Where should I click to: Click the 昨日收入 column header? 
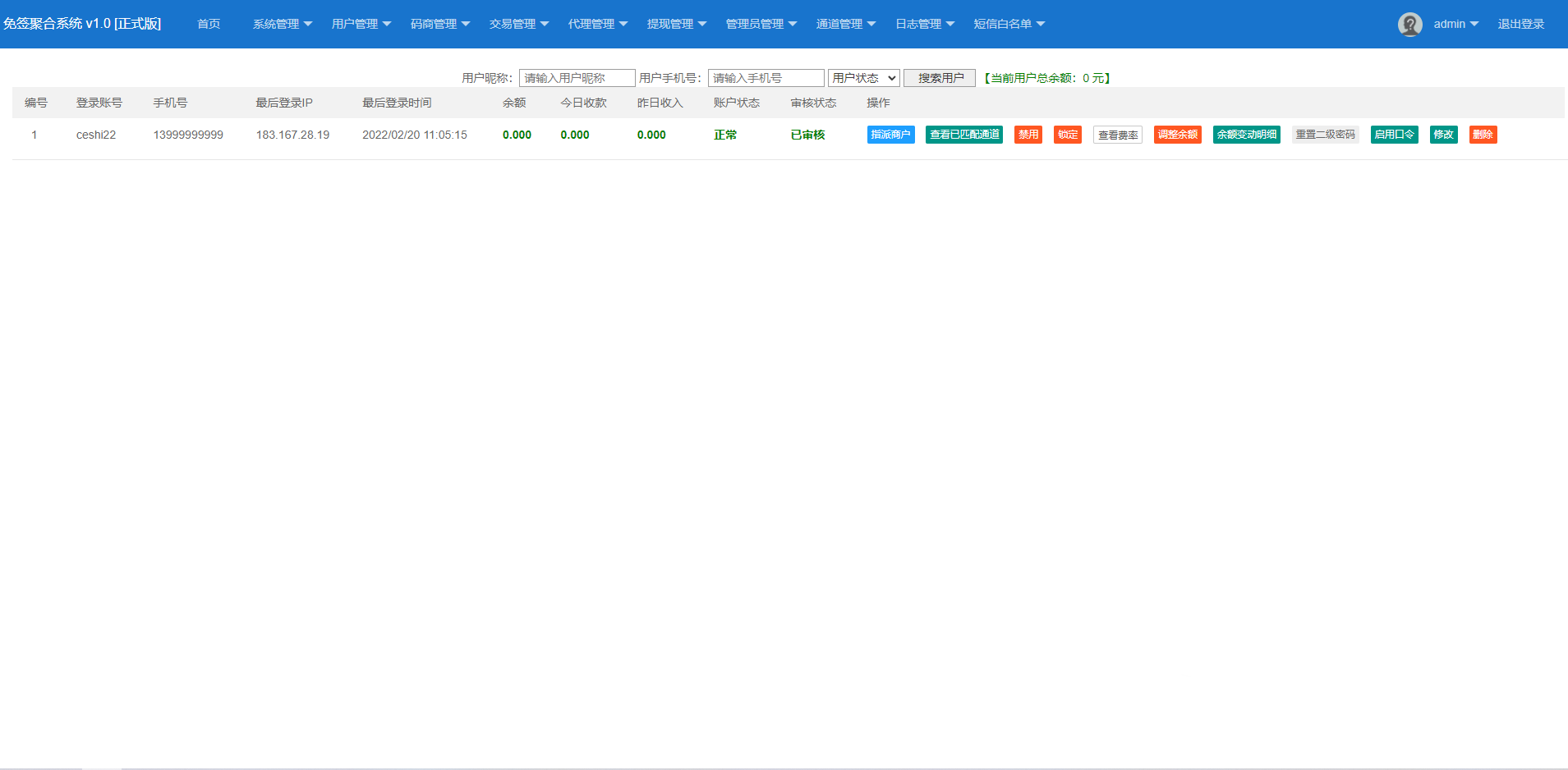click(660, 103)
